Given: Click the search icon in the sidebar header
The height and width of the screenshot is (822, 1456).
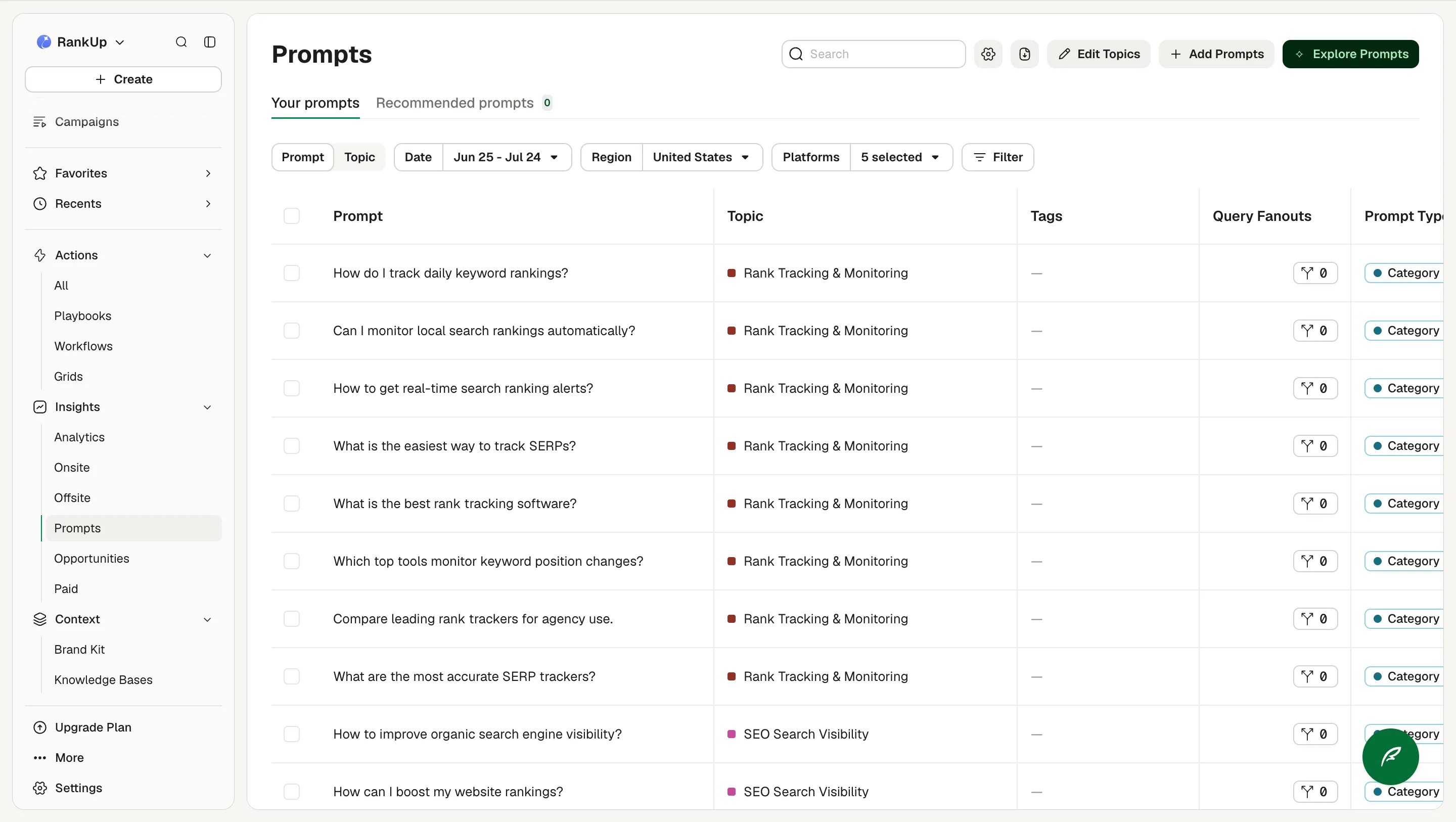Looking at the screenshot, I should (181, 42).
